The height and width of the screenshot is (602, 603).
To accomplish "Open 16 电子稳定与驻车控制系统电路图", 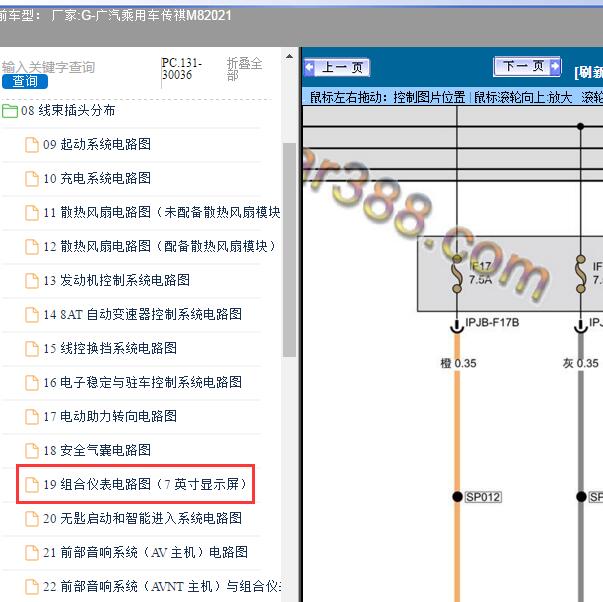I will point(142,382).
